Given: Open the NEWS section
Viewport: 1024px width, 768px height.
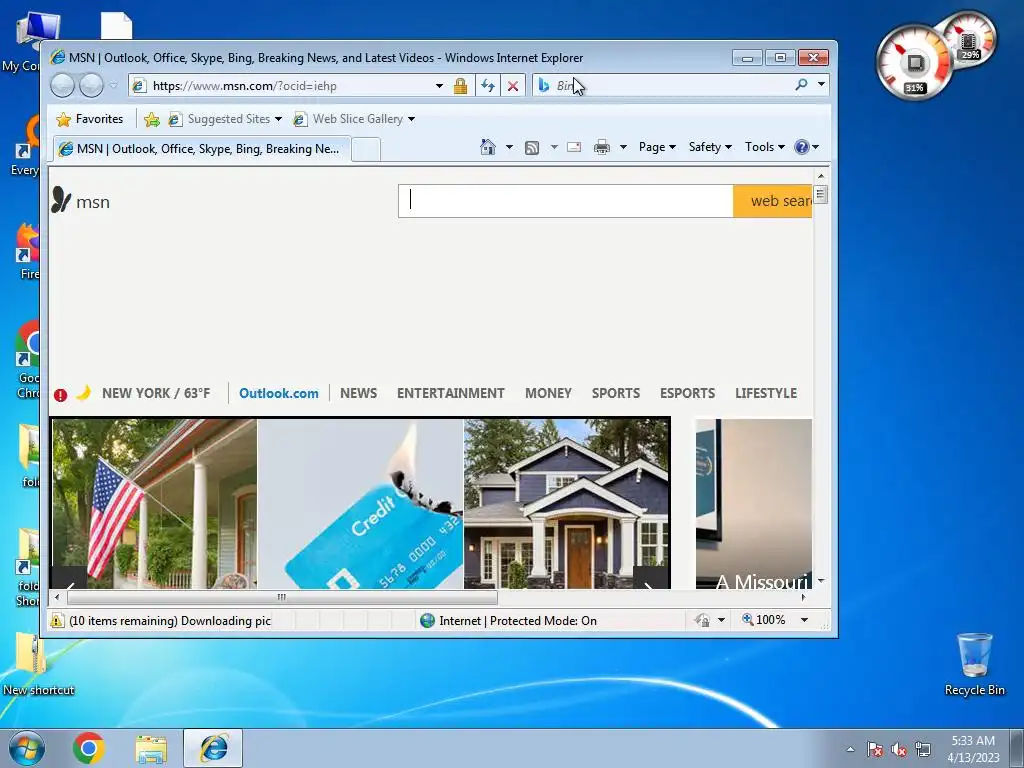Looking at the screenshot, I should (x=359, y=393).
